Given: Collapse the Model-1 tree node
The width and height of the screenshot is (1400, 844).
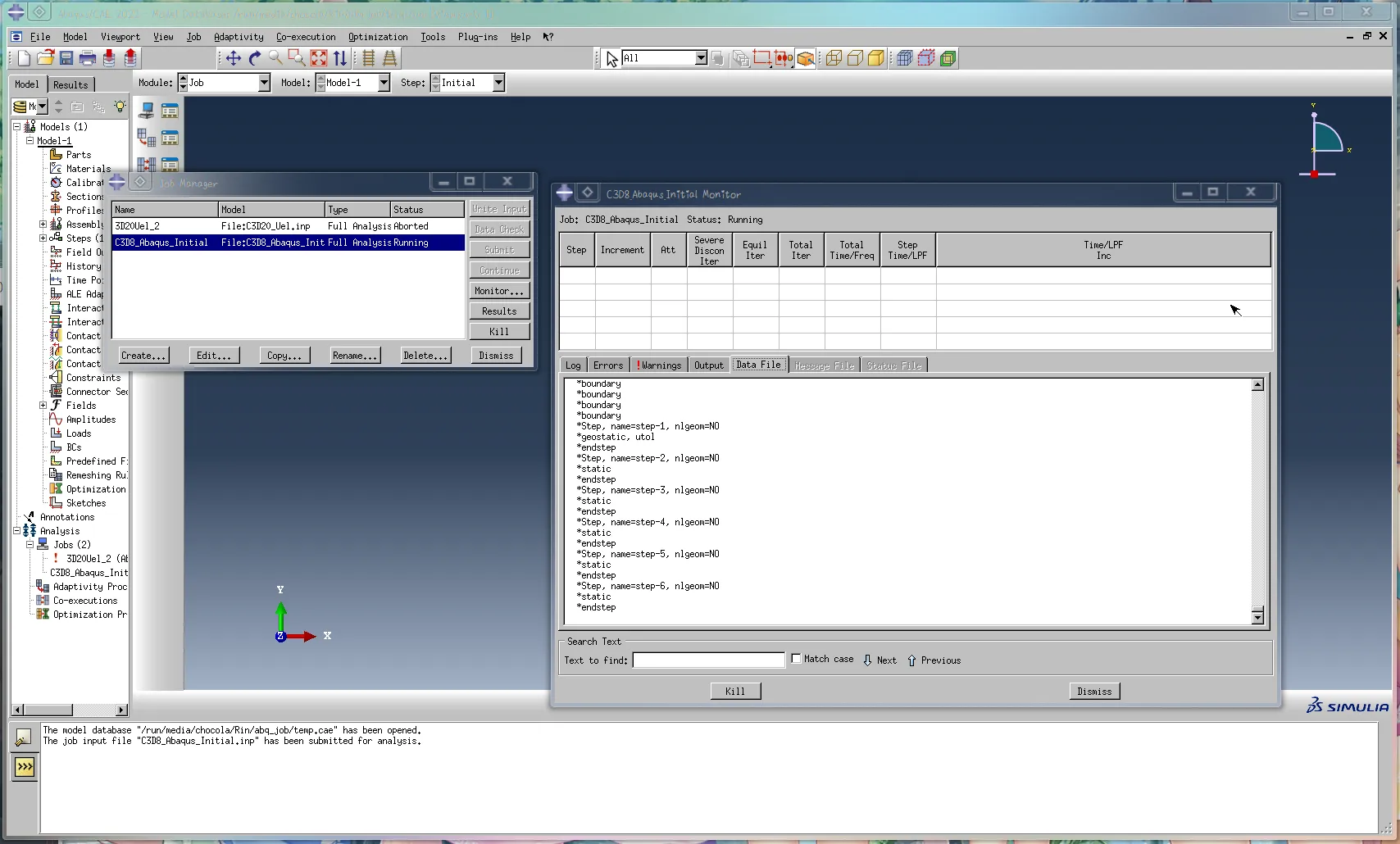Looking at the screenshot, I should pyautogui.click(x=30, y=141).
